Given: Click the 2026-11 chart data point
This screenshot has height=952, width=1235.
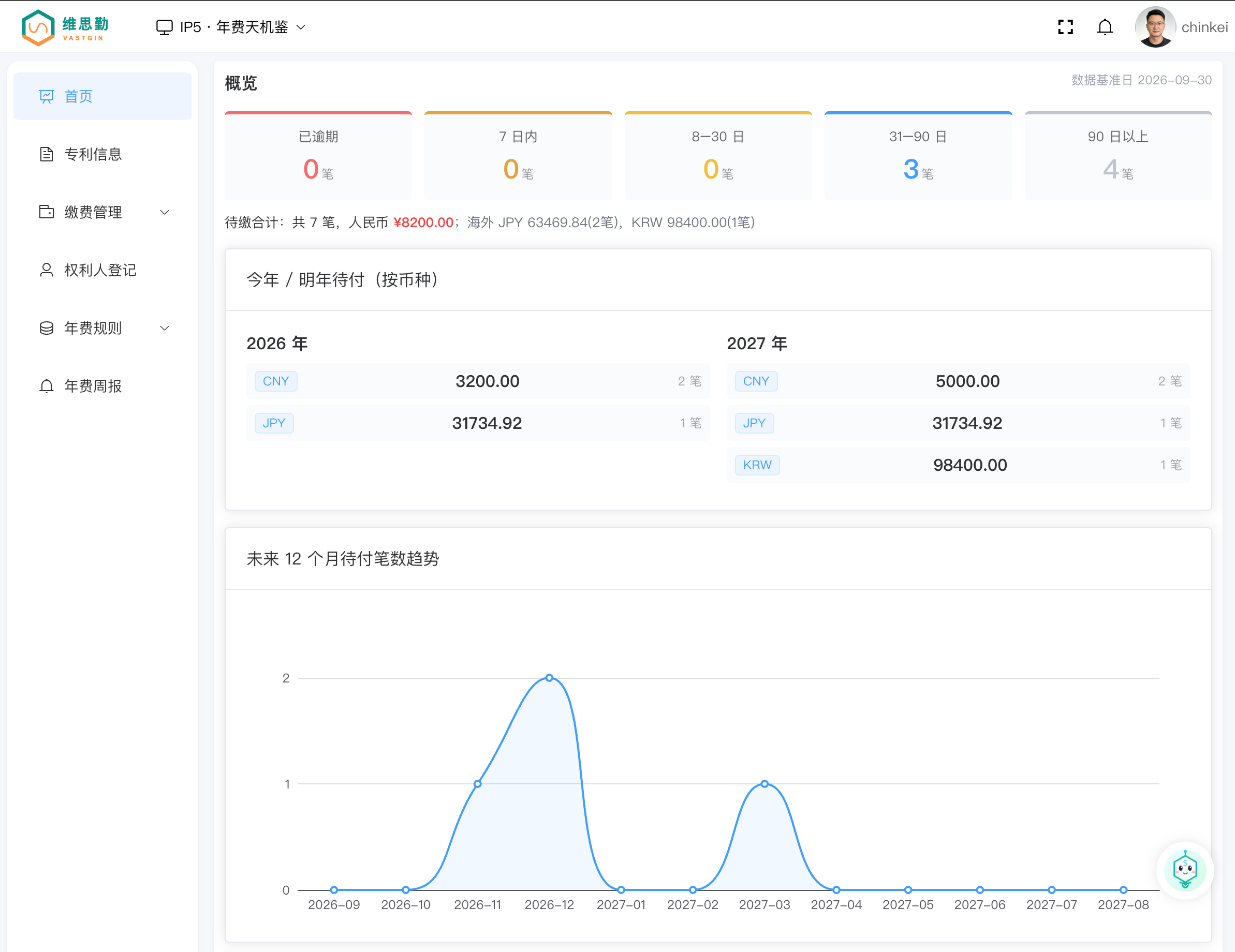Looking at the screenshot, I should [x=478, y=783].
